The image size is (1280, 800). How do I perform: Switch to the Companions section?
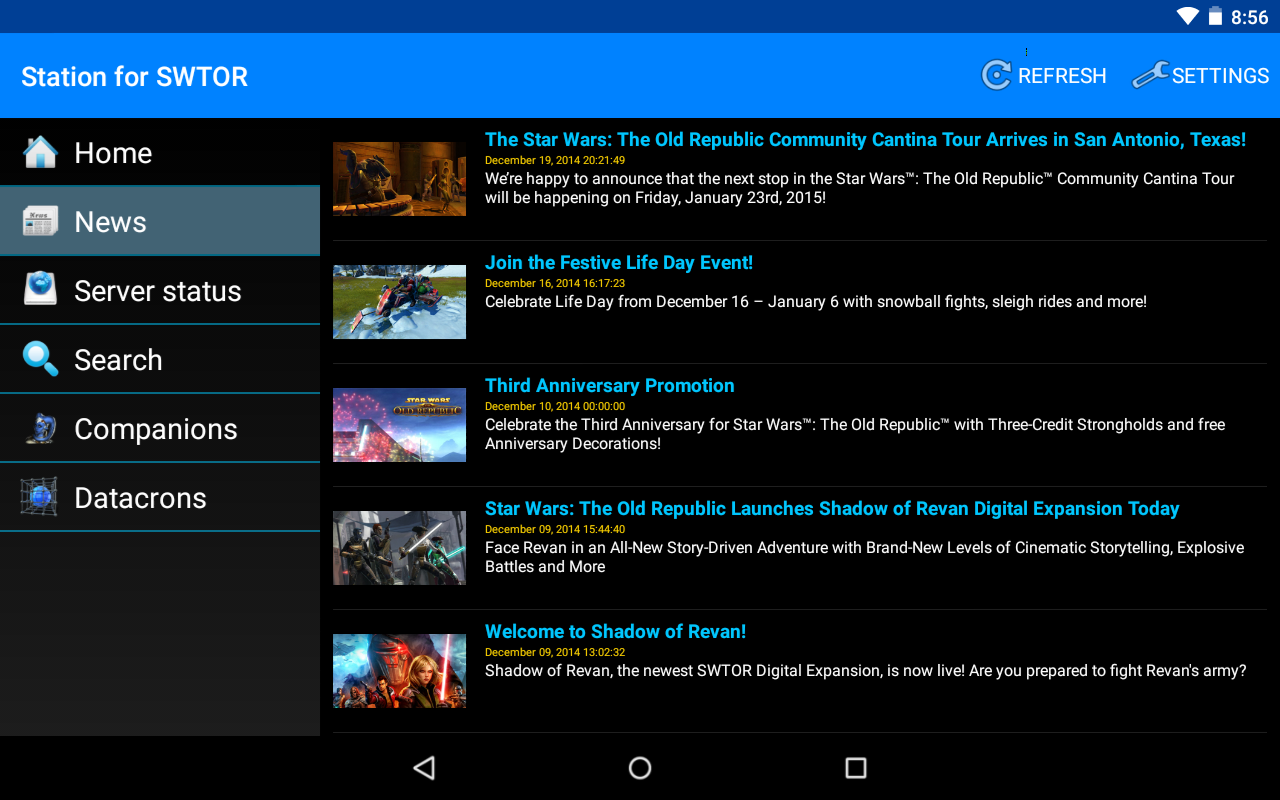tap(160, 428)
